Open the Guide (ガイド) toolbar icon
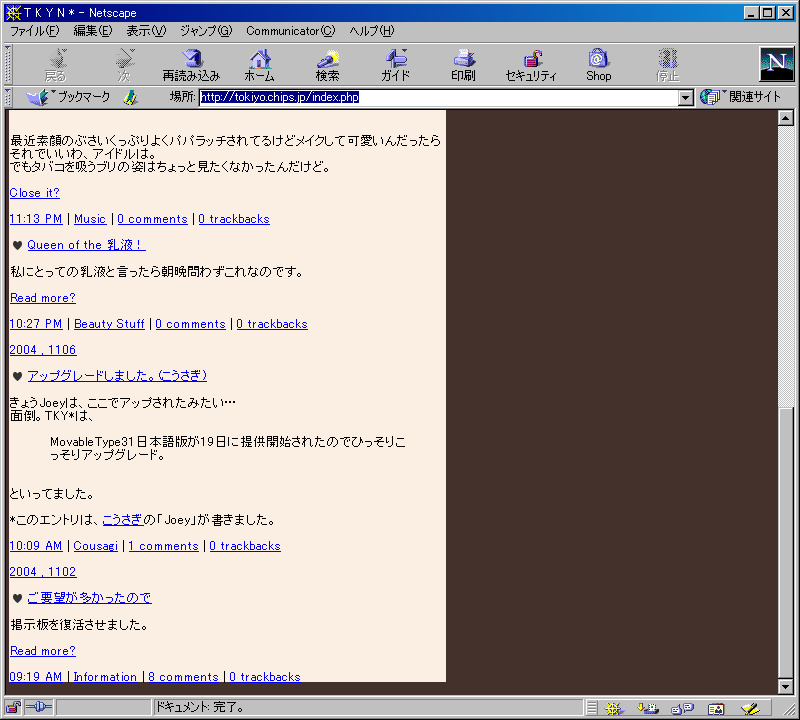 [x=395, y=65]
